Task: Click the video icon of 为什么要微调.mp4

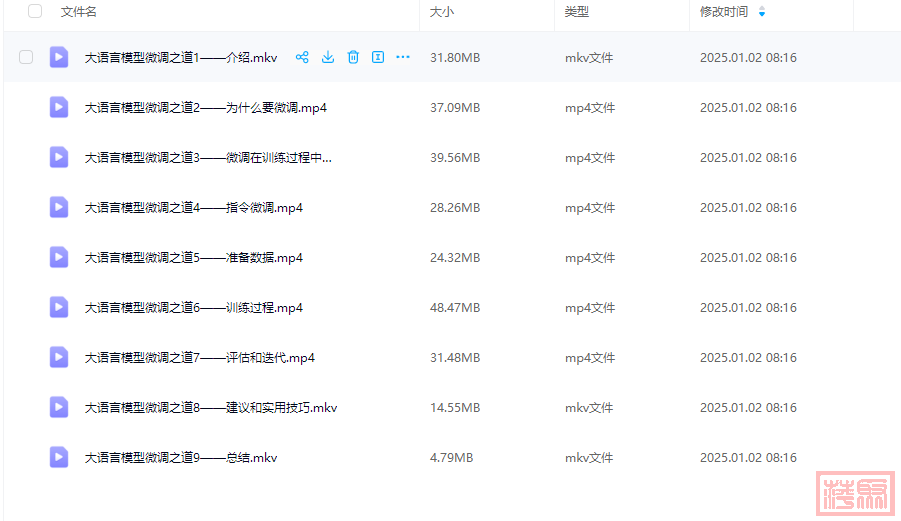Action: [x=59, y=107]
